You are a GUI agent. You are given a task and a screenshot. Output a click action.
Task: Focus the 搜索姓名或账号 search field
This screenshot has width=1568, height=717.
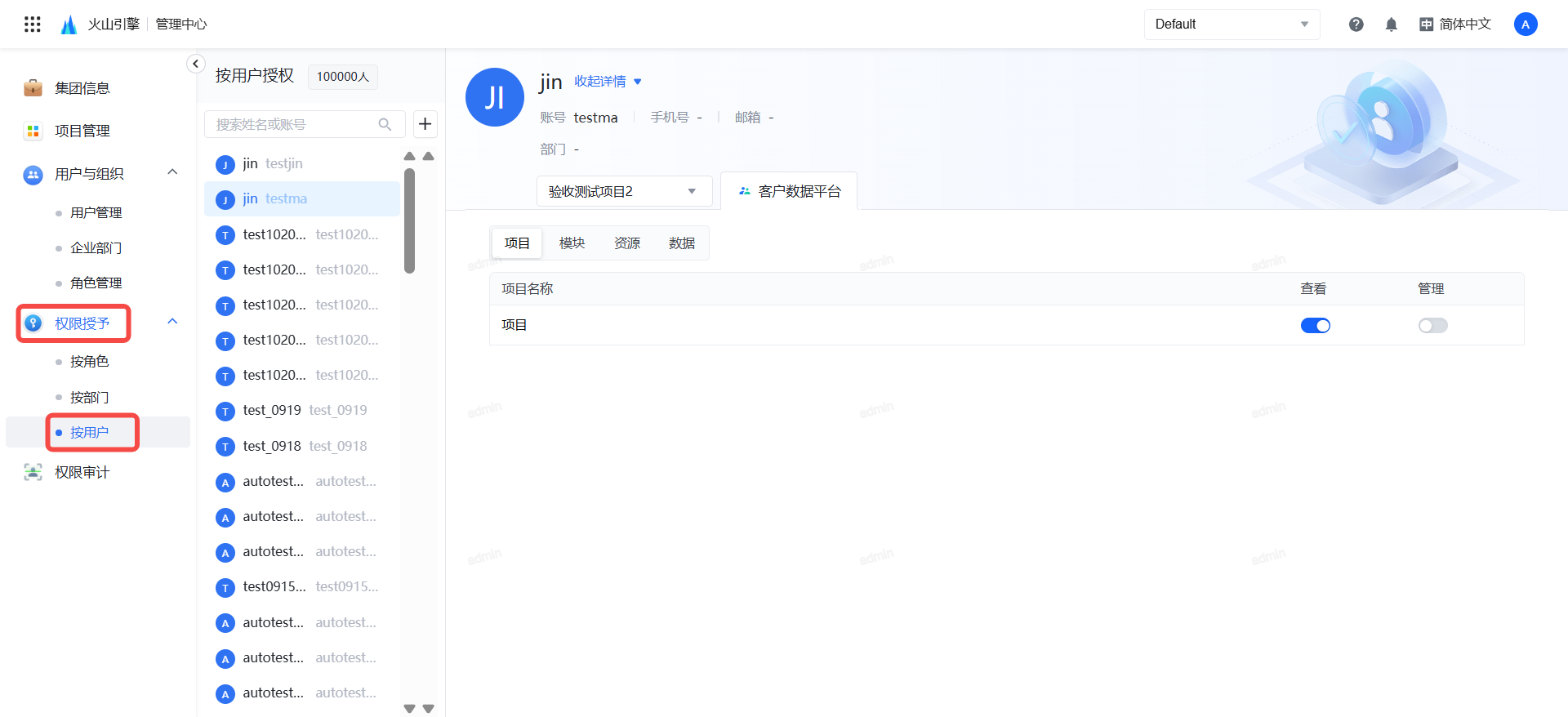[305, 124]
